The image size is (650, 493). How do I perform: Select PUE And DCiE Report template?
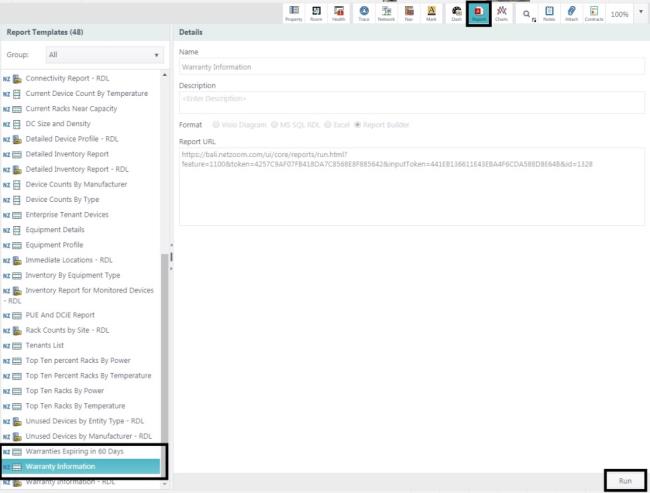60,314
